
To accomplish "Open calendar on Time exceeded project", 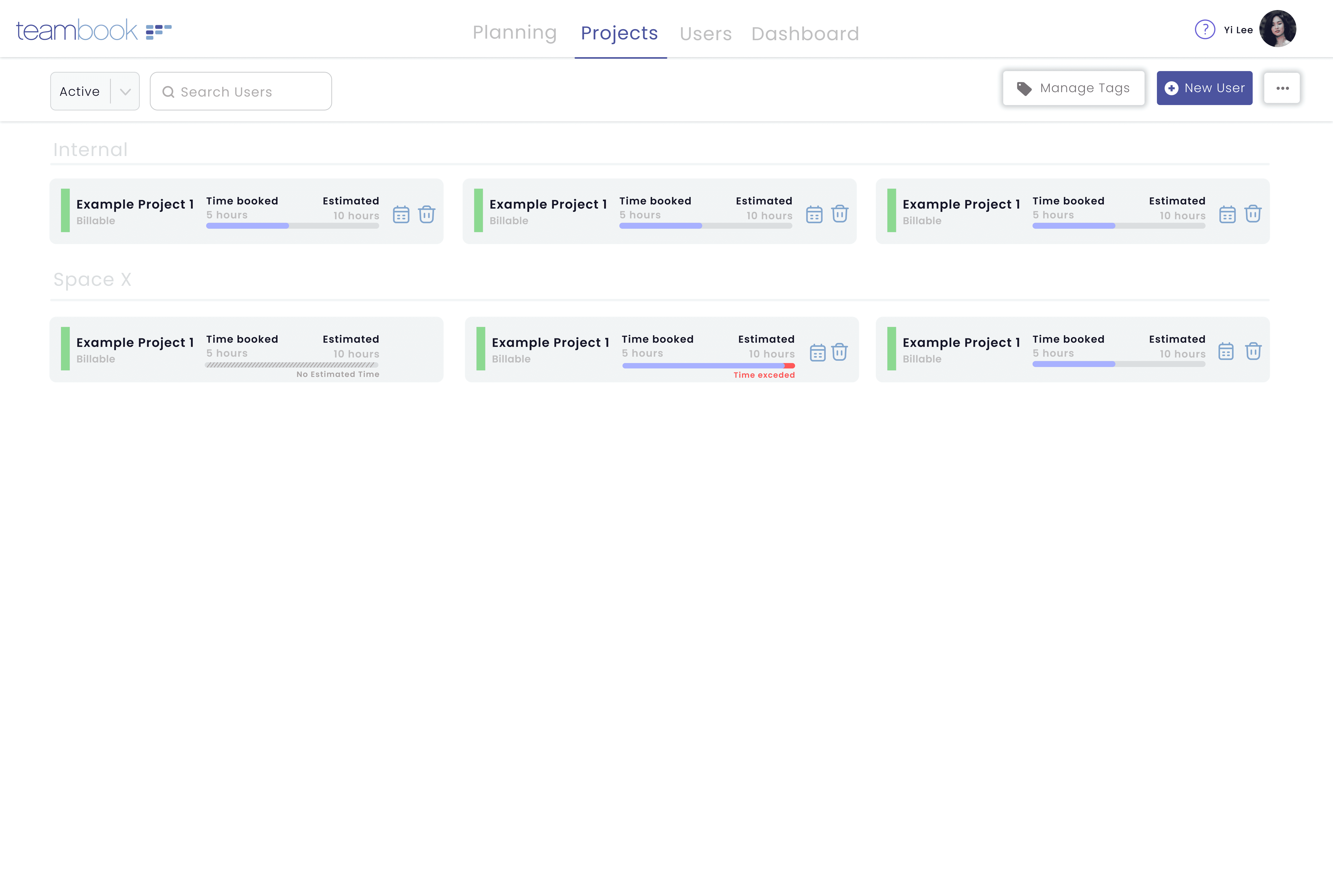I will pyautogui.click(x=818, y=353).
